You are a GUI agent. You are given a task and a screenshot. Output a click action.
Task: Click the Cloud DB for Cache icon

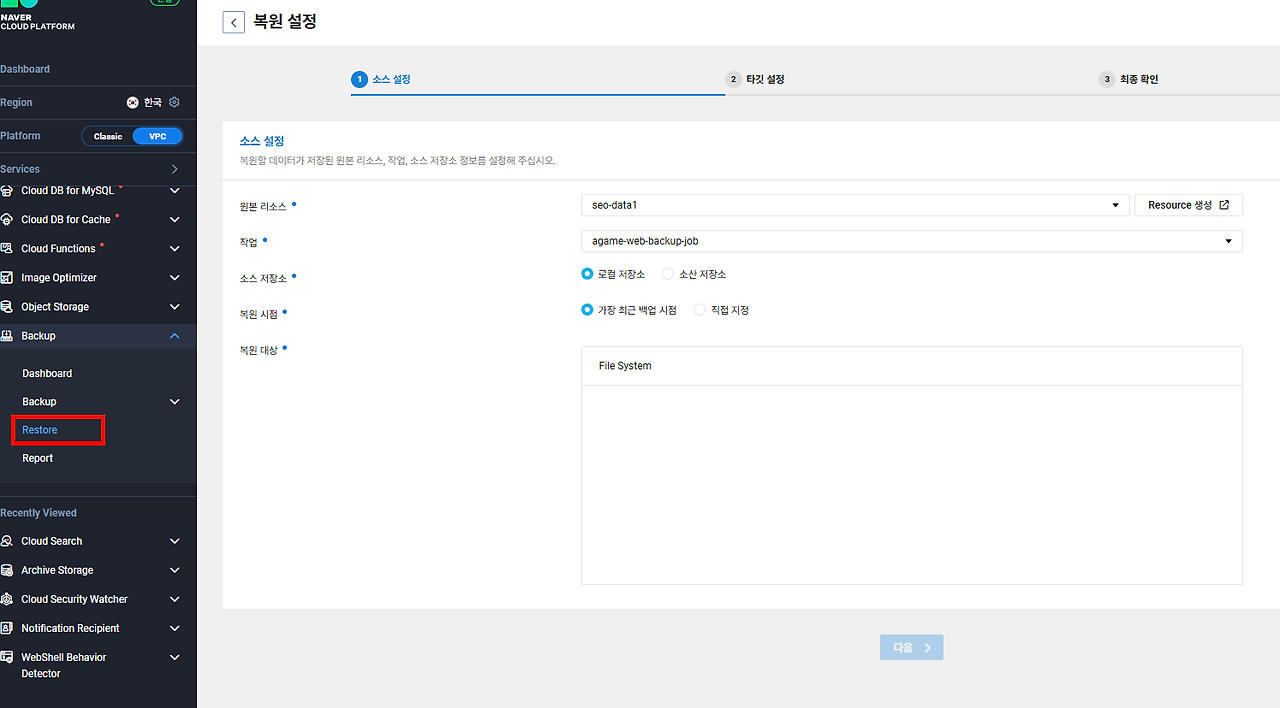(7, 219)
